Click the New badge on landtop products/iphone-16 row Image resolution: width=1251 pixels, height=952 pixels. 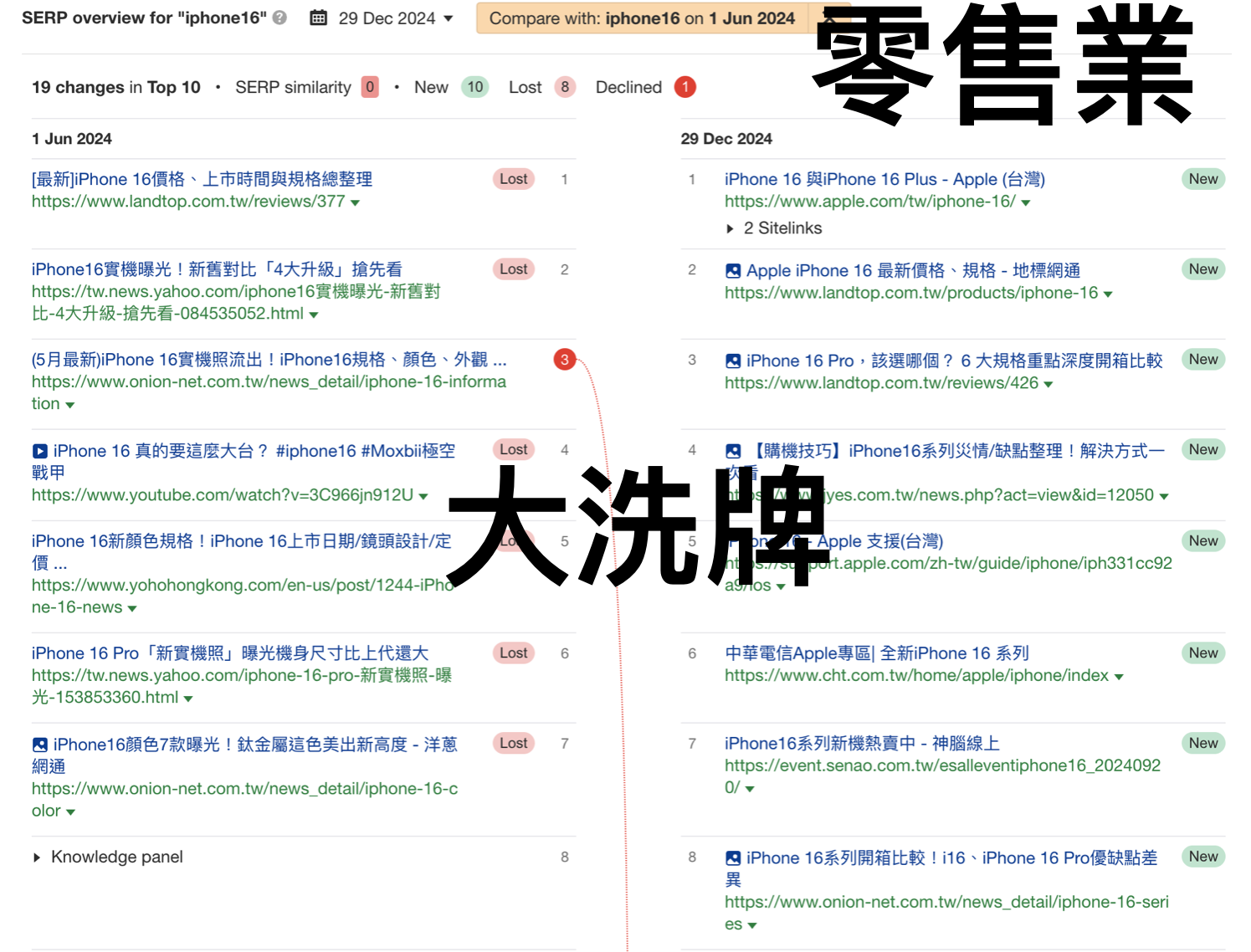(1203, 269)
